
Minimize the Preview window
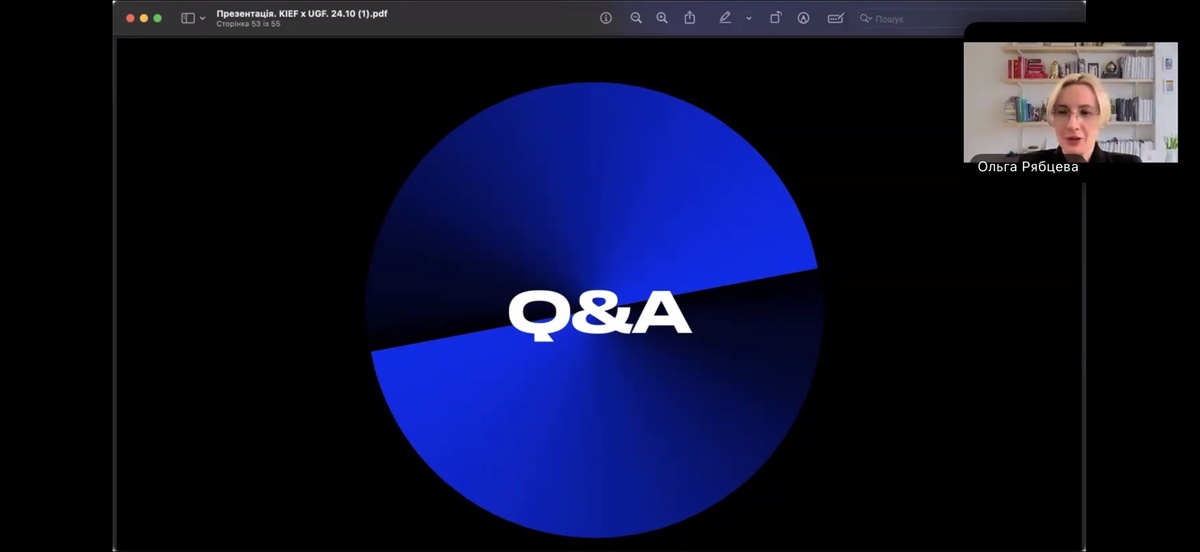click(144, 18)
